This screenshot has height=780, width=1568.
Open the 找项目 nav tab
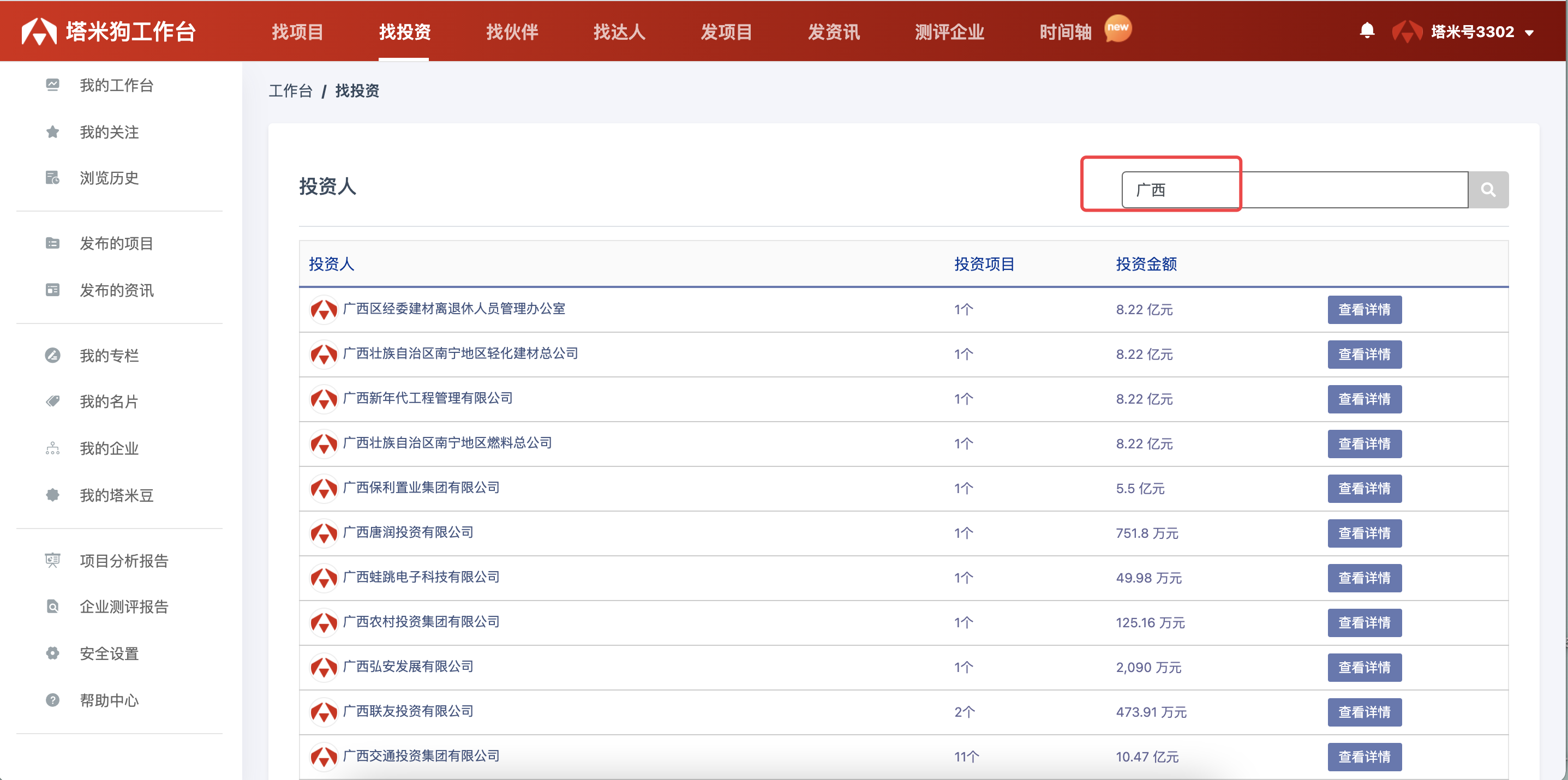tap(297, 32)
